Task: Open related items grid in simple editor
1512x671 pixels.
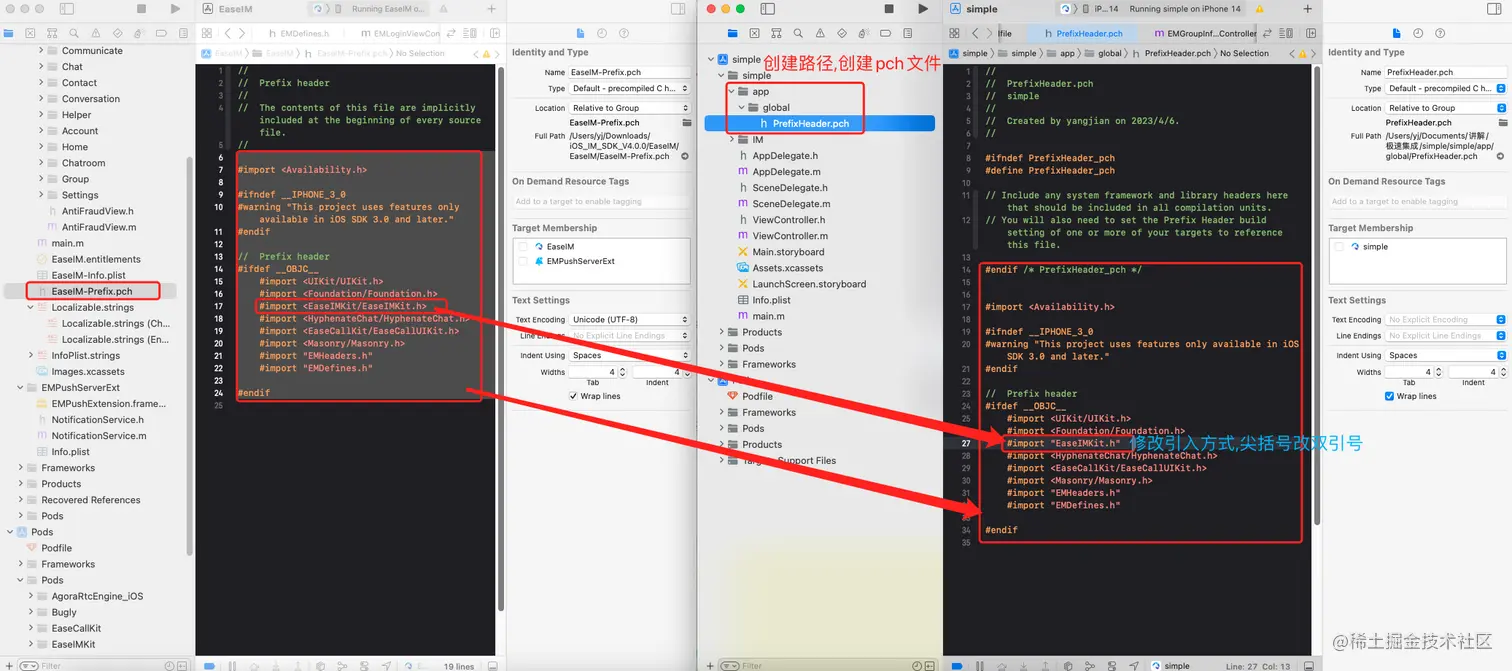Action: click(955, 34)
